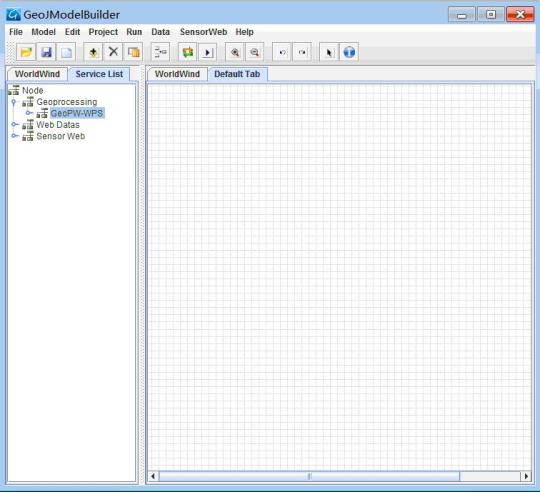540x492 pixels.
Task: Click the redo arrow icon
Action: coord(302,52)
